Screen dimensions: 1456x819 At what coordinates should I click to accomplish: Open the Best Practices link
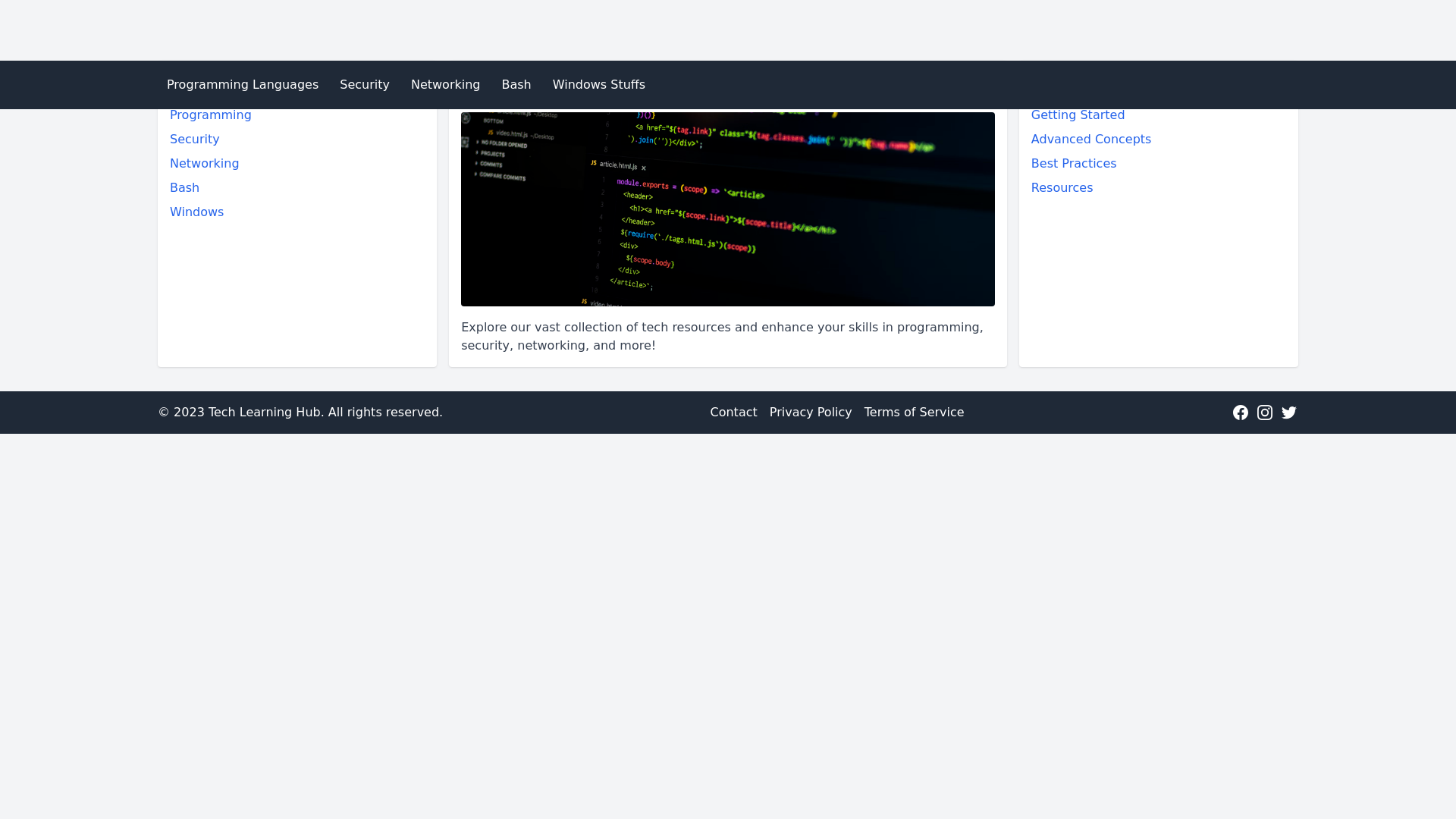point(1073,163)
